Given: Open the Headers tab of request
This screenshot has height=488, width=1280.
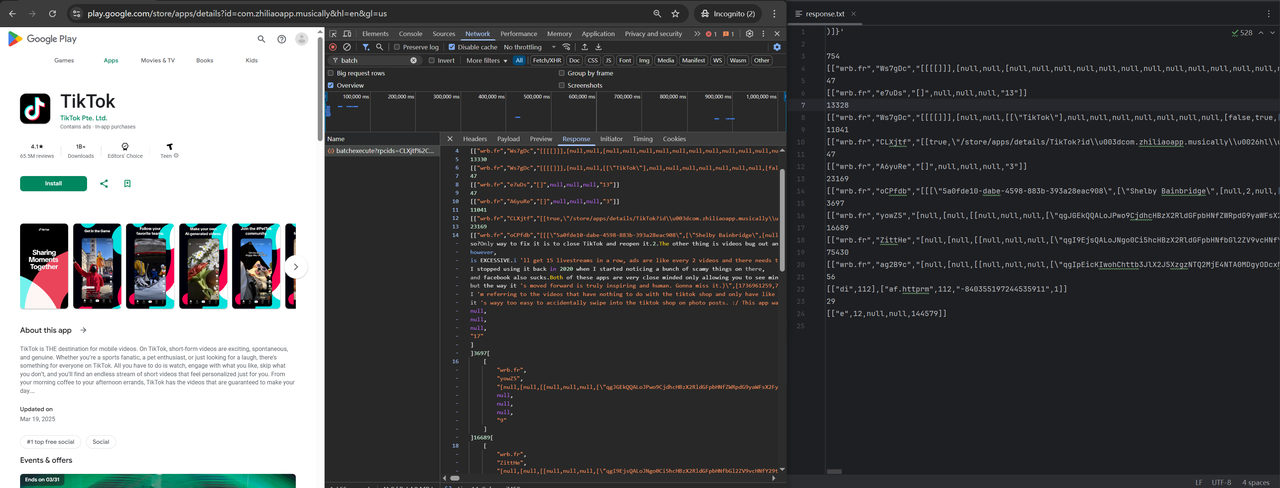Looking at the screenshot, I should (475, 139).
